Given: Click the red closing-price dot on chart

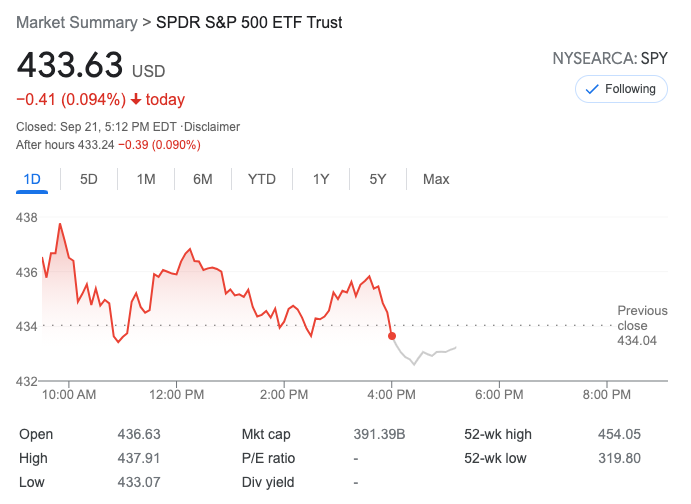Looking at the screenshot, I should coord(392,336).
